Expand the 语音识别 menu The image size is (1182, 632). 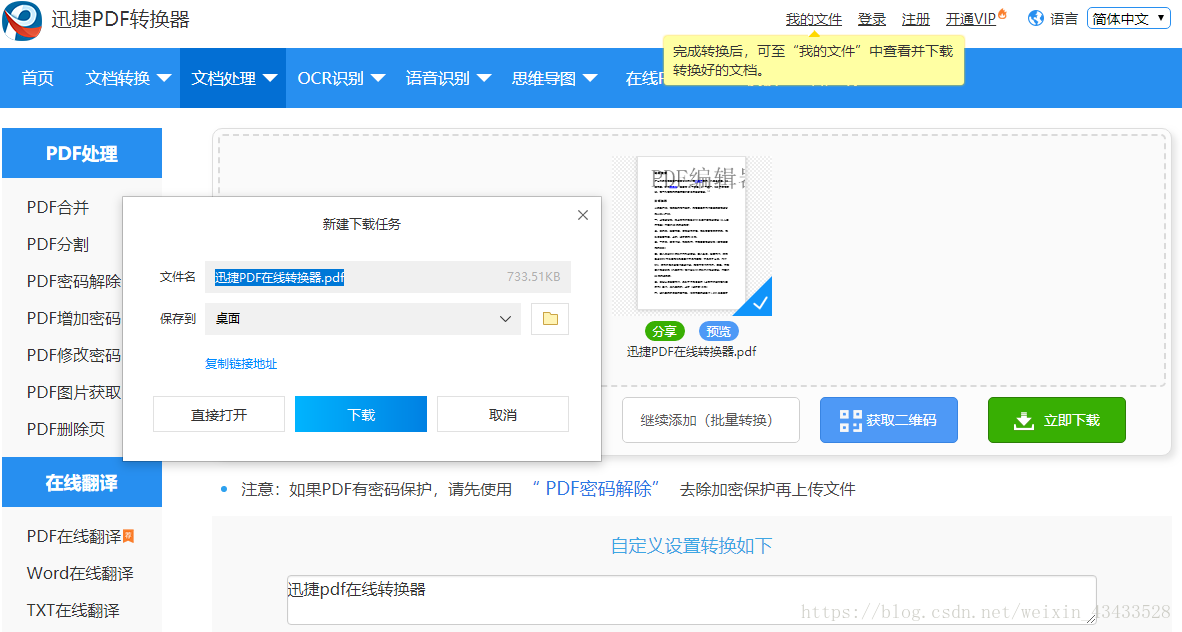[x=448, y=78]
